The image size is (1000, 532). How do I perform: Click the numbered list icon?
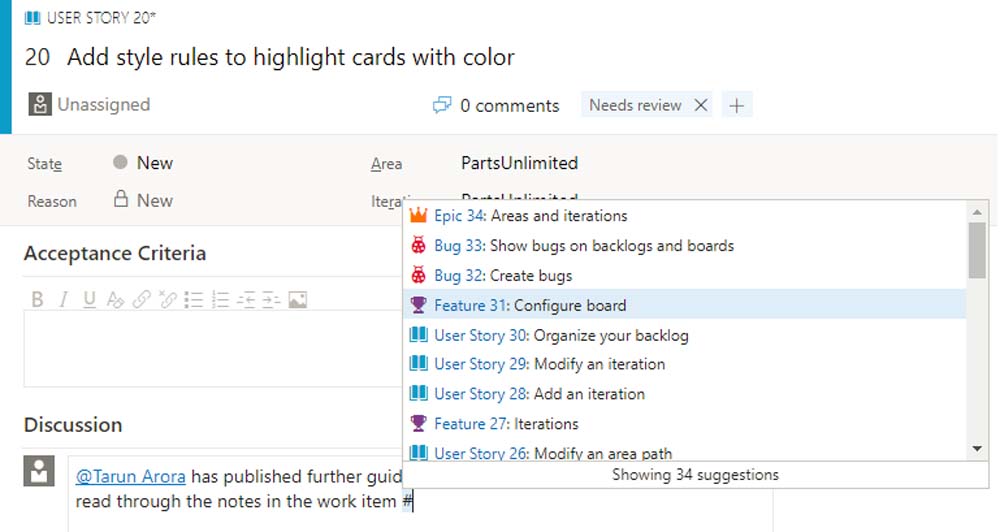tap(221, 299)
